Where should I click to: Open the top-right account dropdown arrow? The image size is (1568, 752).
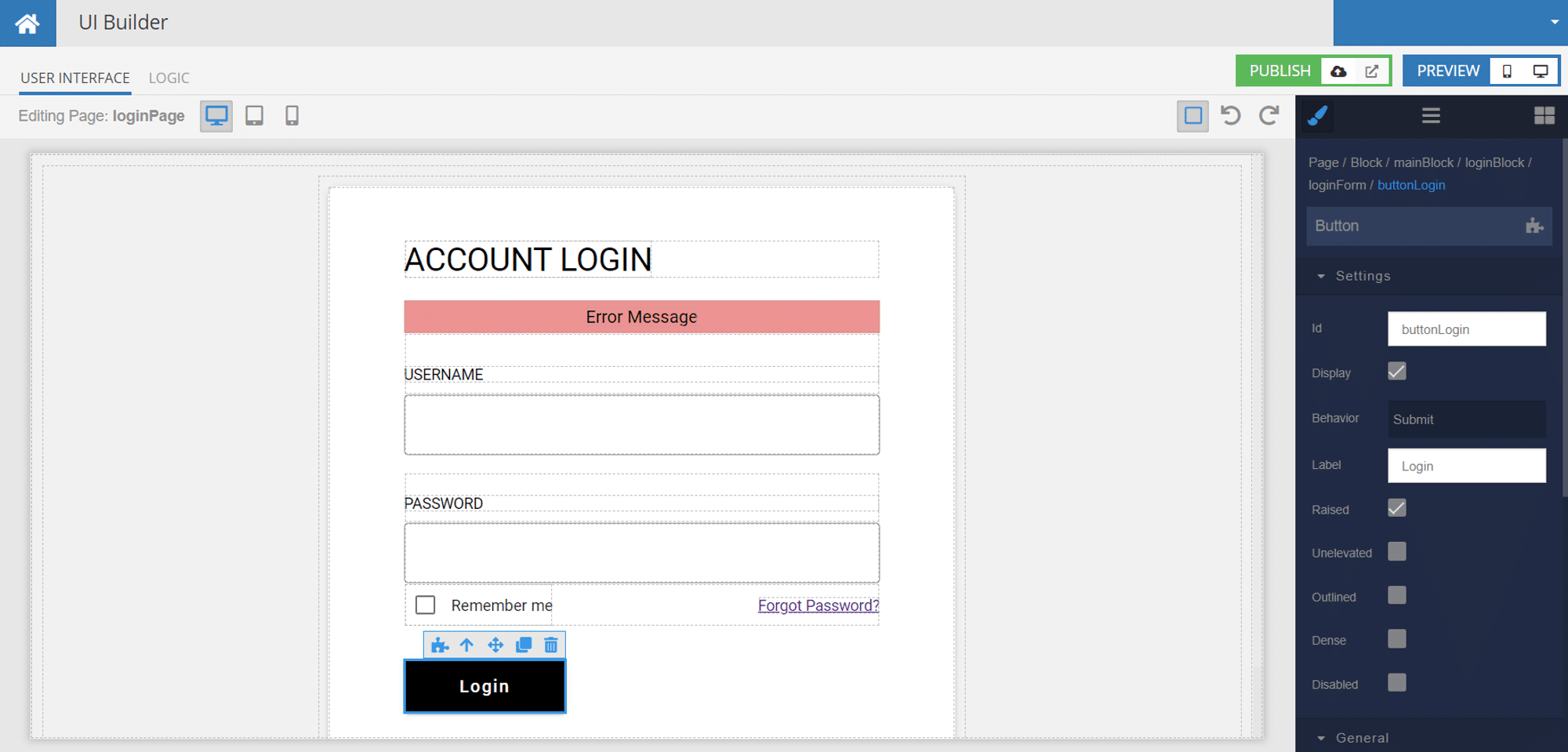[x=1554, y=22]
